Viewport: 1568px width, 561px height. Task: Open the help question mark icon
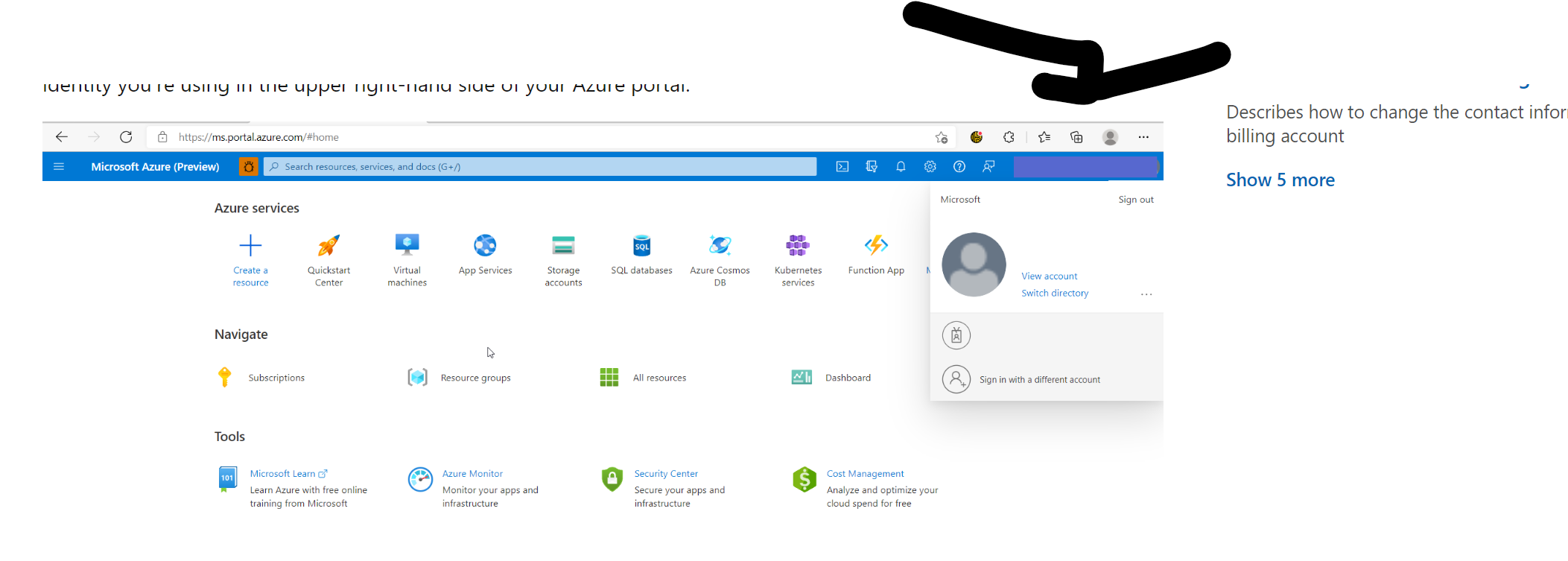(x=959, y=167)
